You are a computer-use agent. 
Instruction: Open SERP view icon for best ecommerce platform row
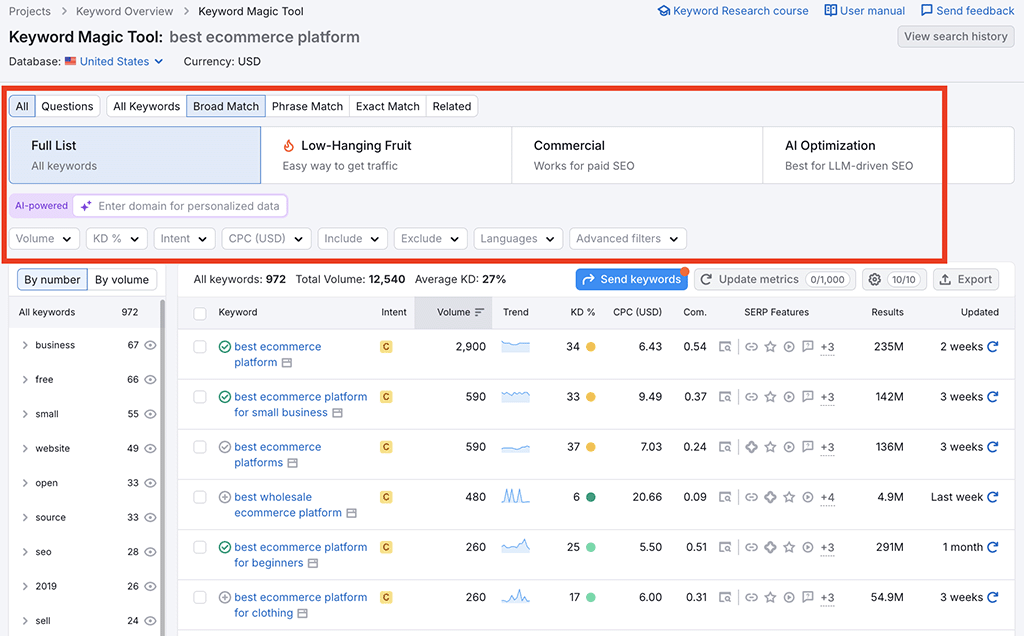click(725, 347)
